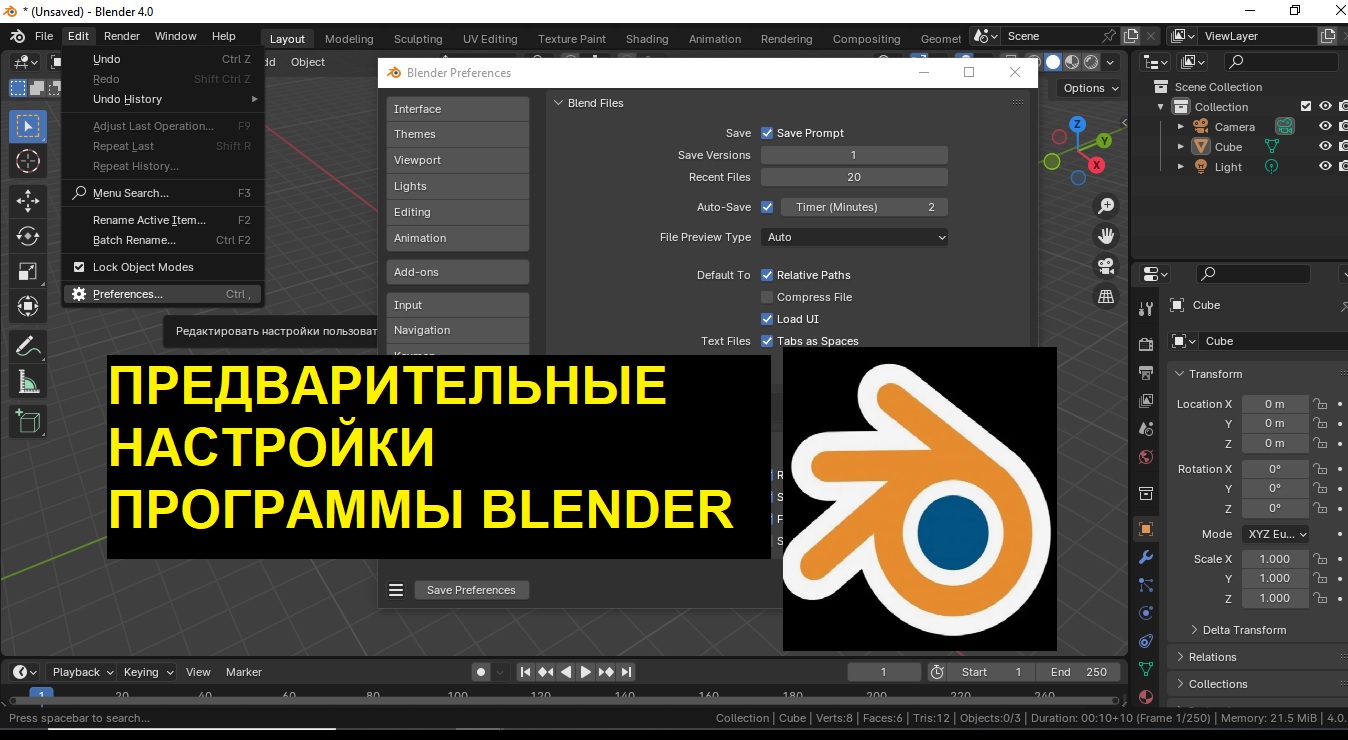Open the Physics properties tab
Screen dimensions: 1348x740
pos(1146,613)
